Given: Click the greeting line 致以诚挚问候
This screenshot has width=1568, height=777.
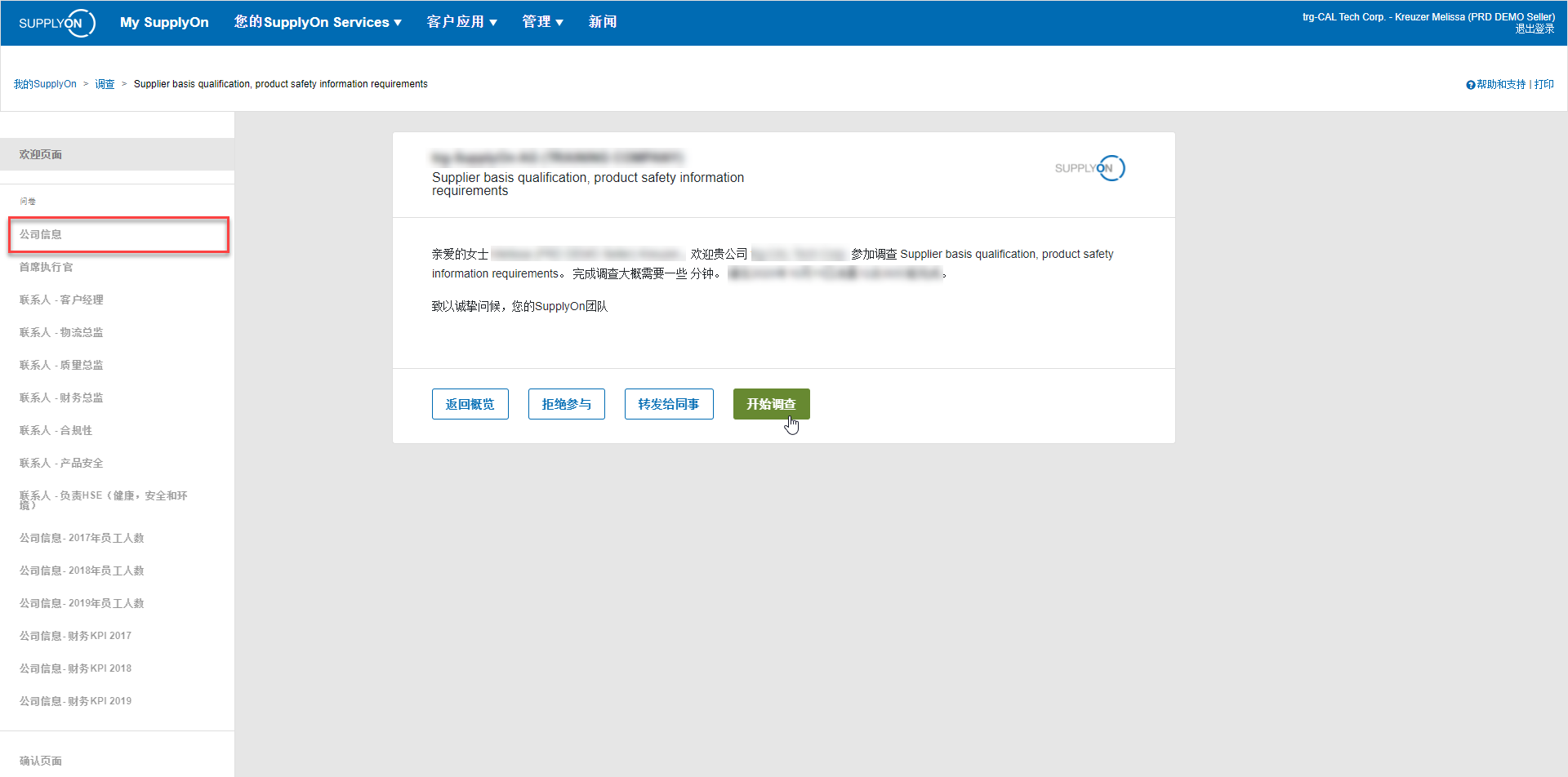Looking at the screenshot, I should 519,306.
